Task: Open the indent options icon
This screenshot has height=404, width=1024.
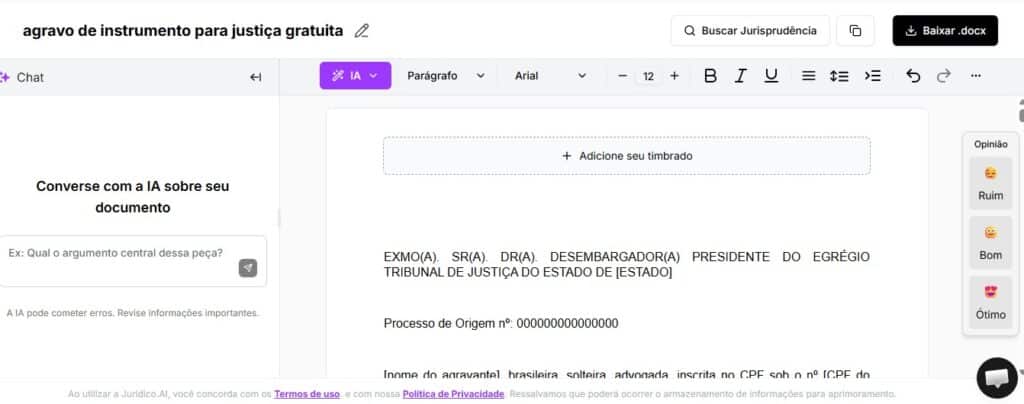Action: point(872,76)
